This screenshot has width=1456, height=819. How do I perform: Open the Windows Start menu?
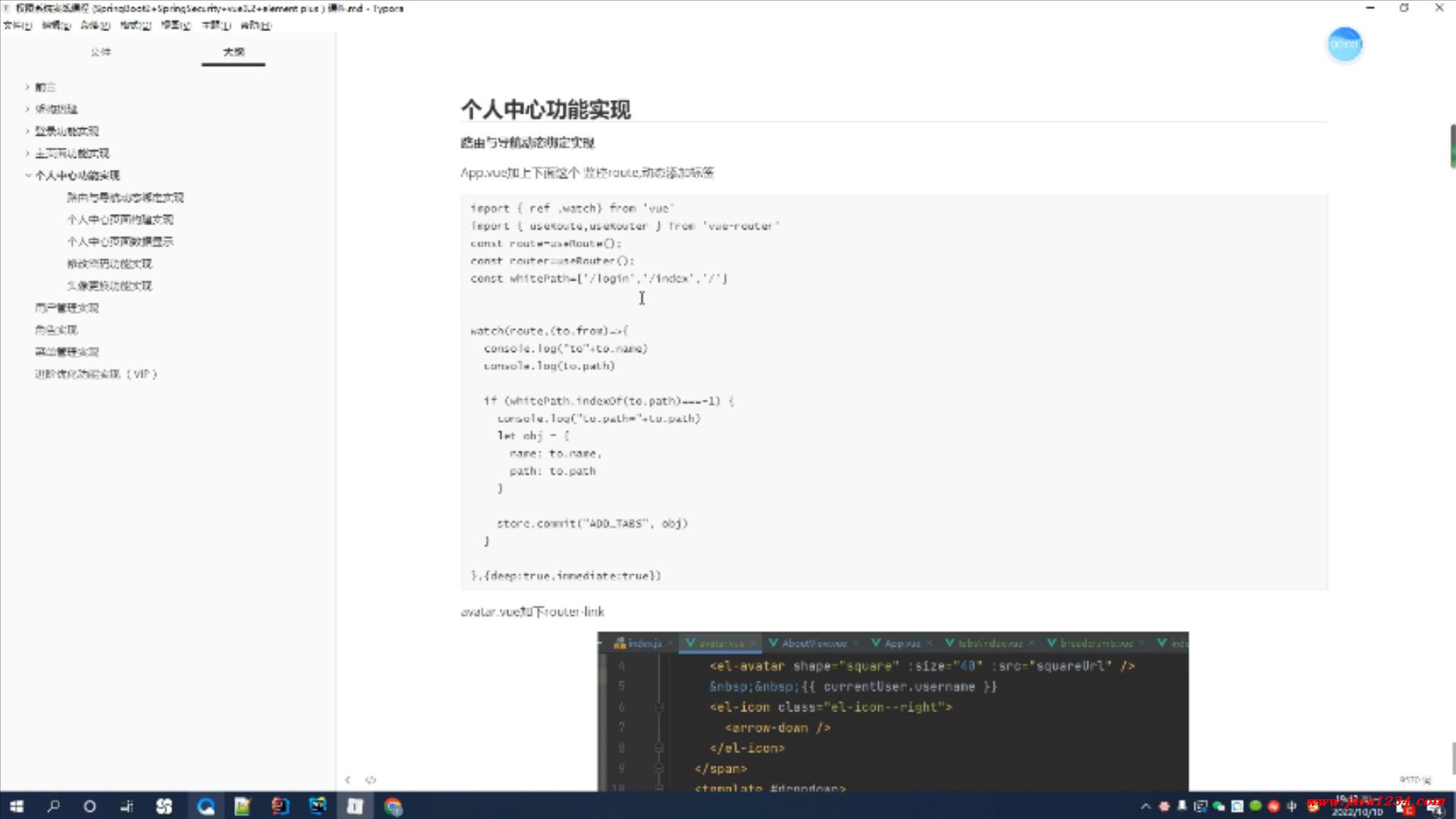[16, 806]
